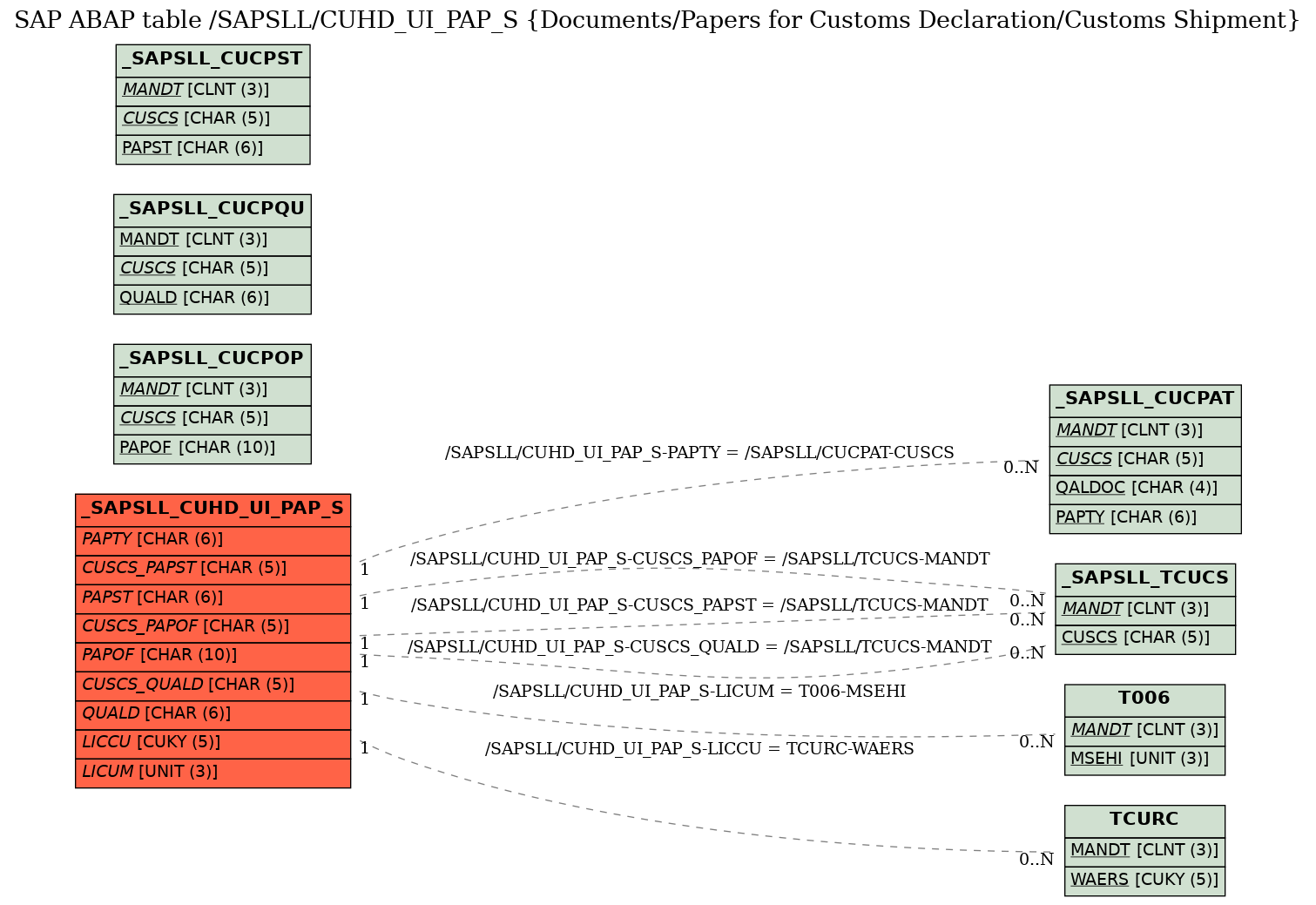Click the CUSCS_PAPOF = TCUCS-MANDT relation label
This screenshot has width=1316, height=905.
pos(699,559)
